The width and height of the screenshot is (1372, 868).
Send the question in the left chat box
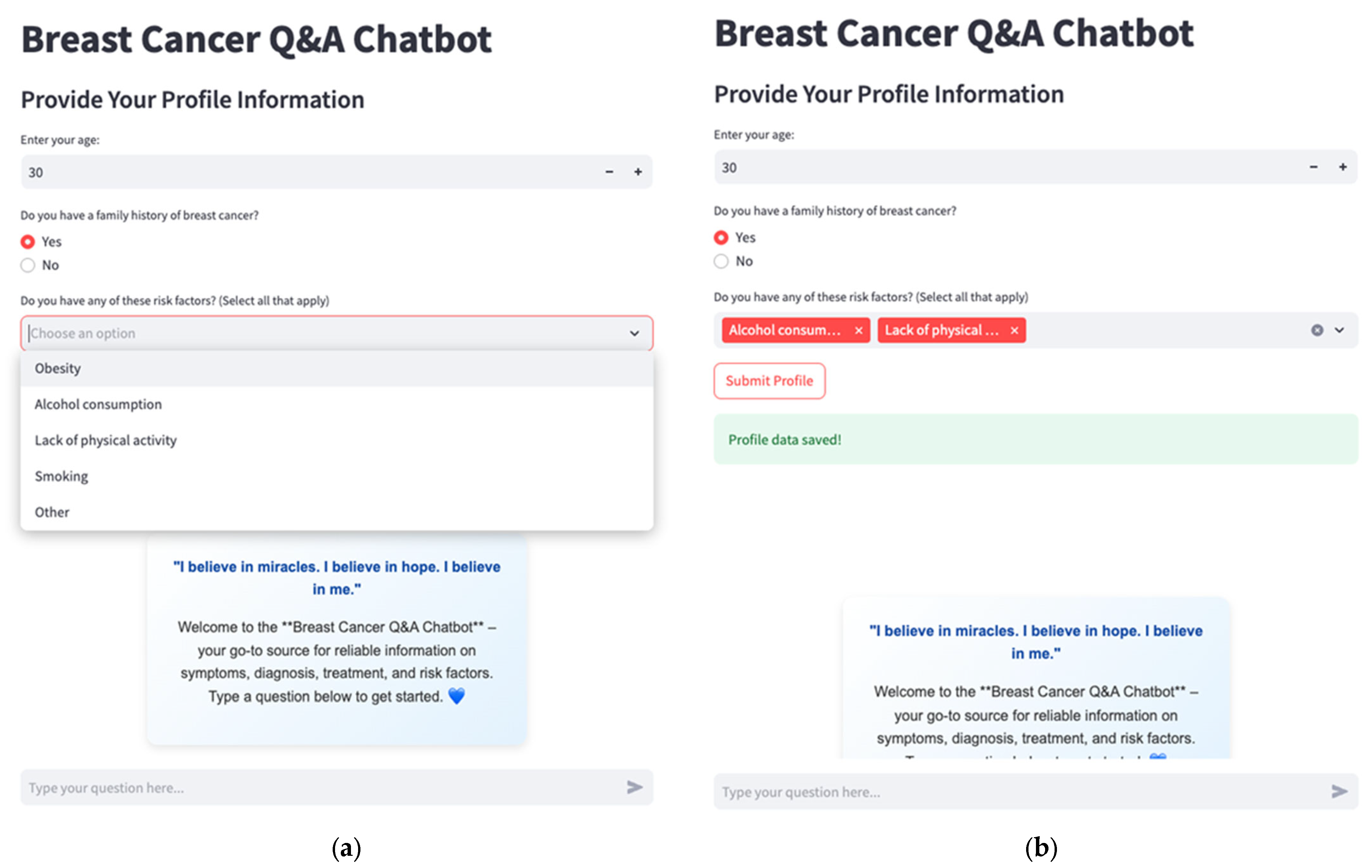click(635, 788)
